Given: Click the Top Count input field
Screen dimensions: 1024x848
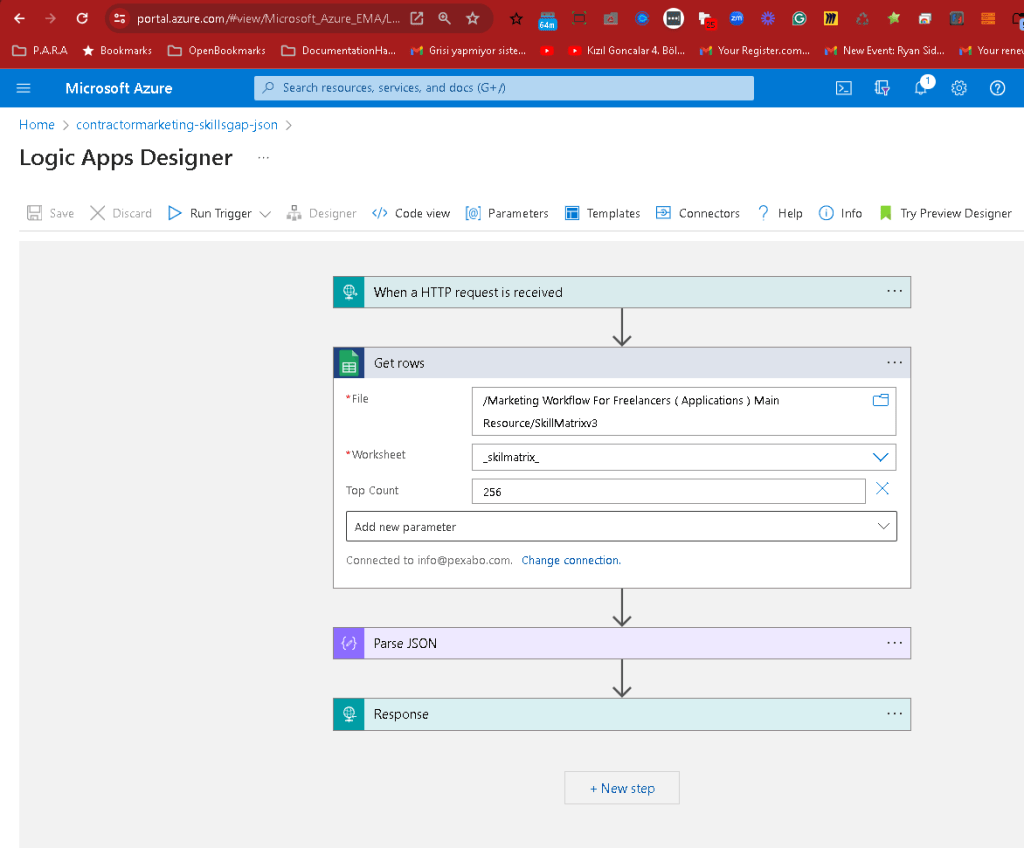Looking at the screenshot, I should click(x=669, y=491).
